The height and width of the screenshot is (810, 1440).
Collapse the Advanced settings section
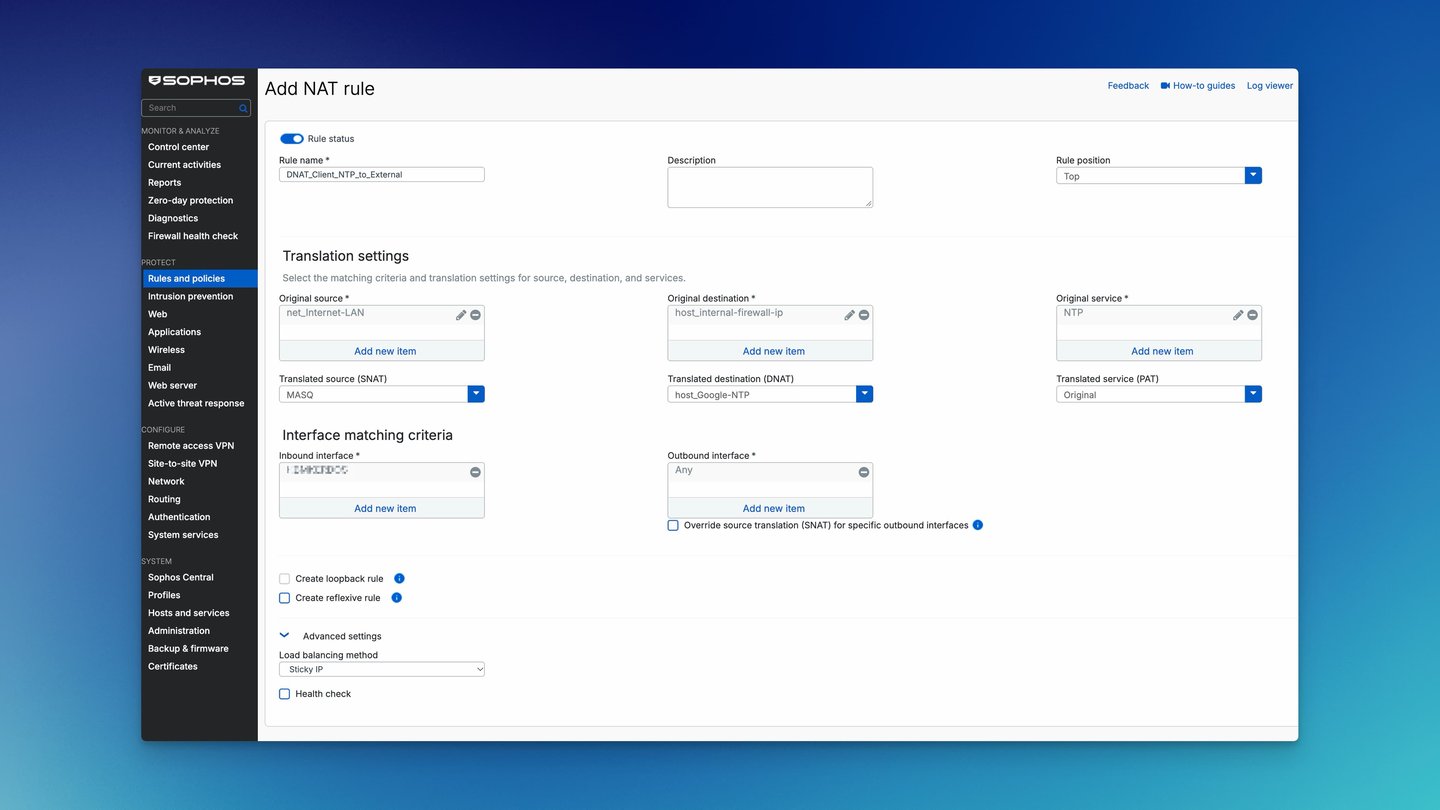[285, 635]
